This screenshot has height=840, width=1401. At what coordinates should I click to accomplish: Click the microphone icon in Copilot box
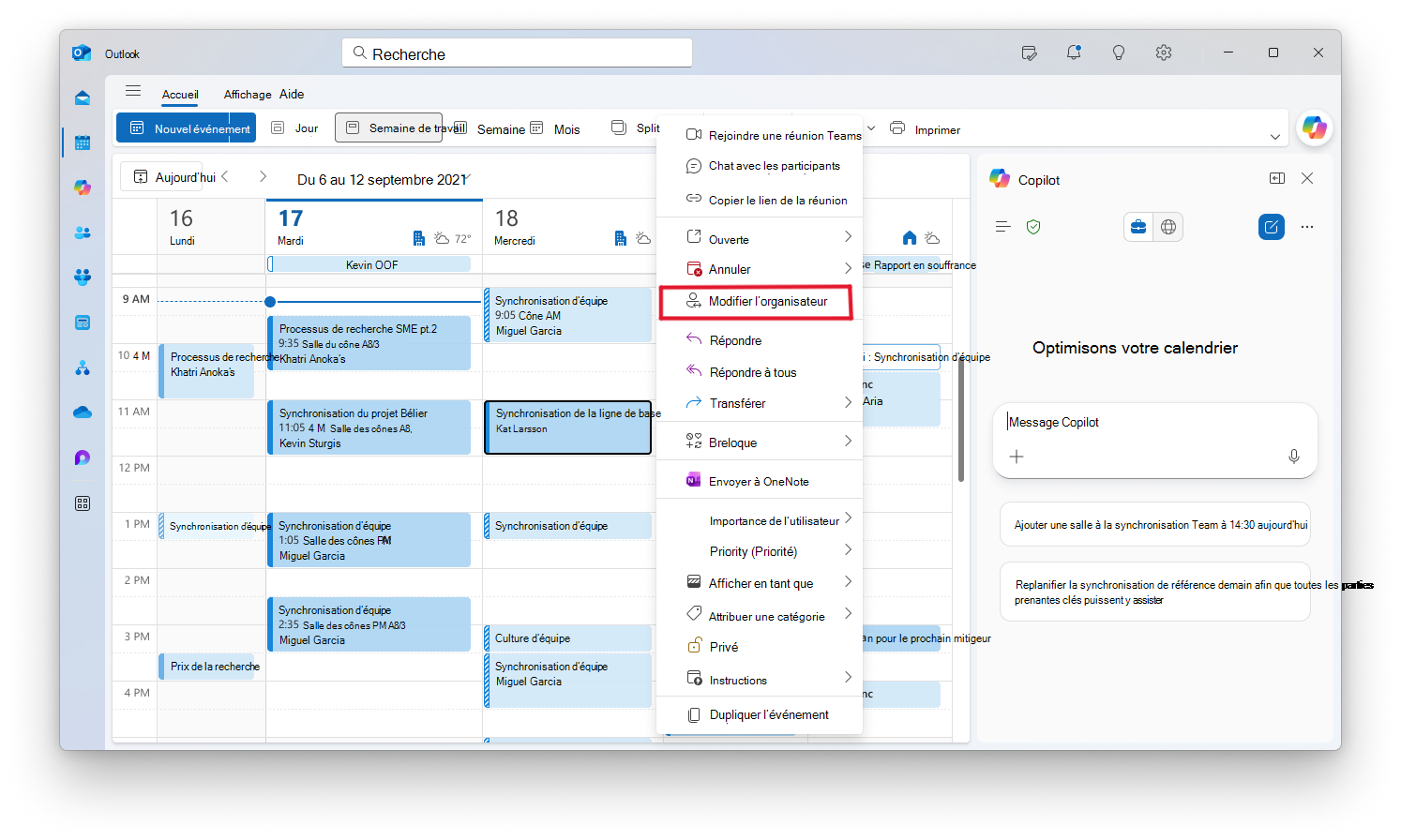tap(1294, 457)
